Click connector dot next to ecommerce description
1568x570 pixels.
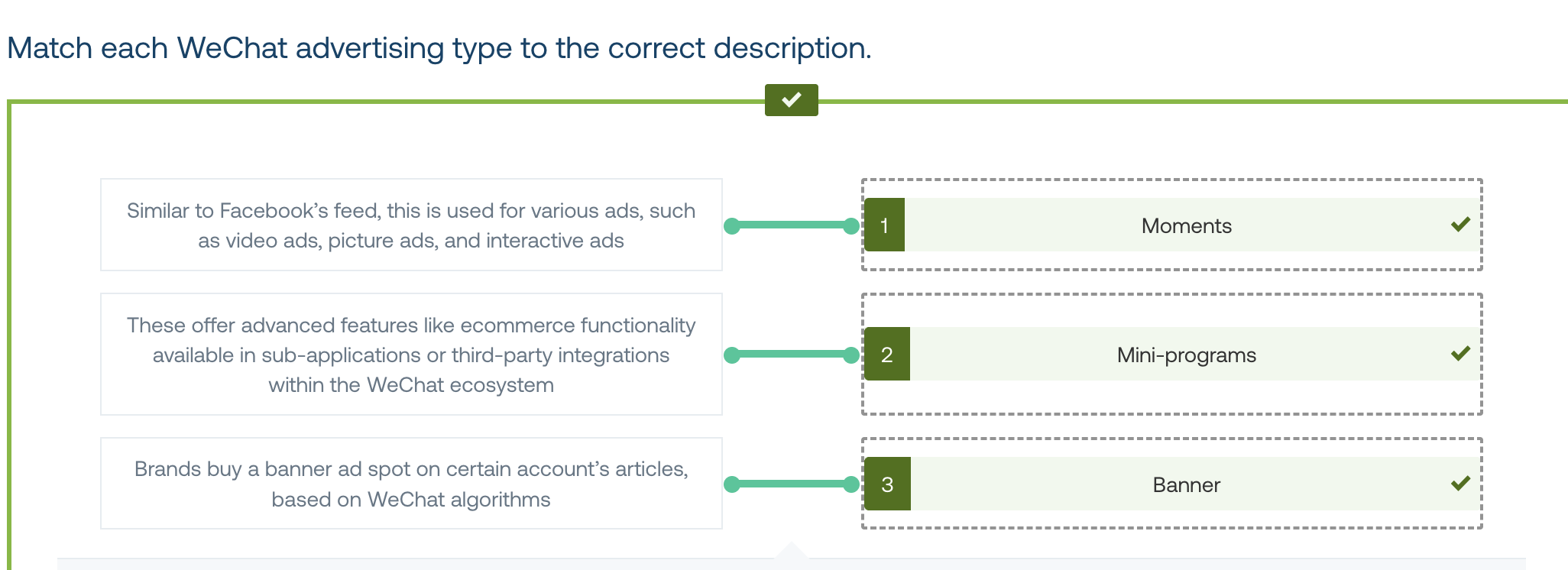732,355
